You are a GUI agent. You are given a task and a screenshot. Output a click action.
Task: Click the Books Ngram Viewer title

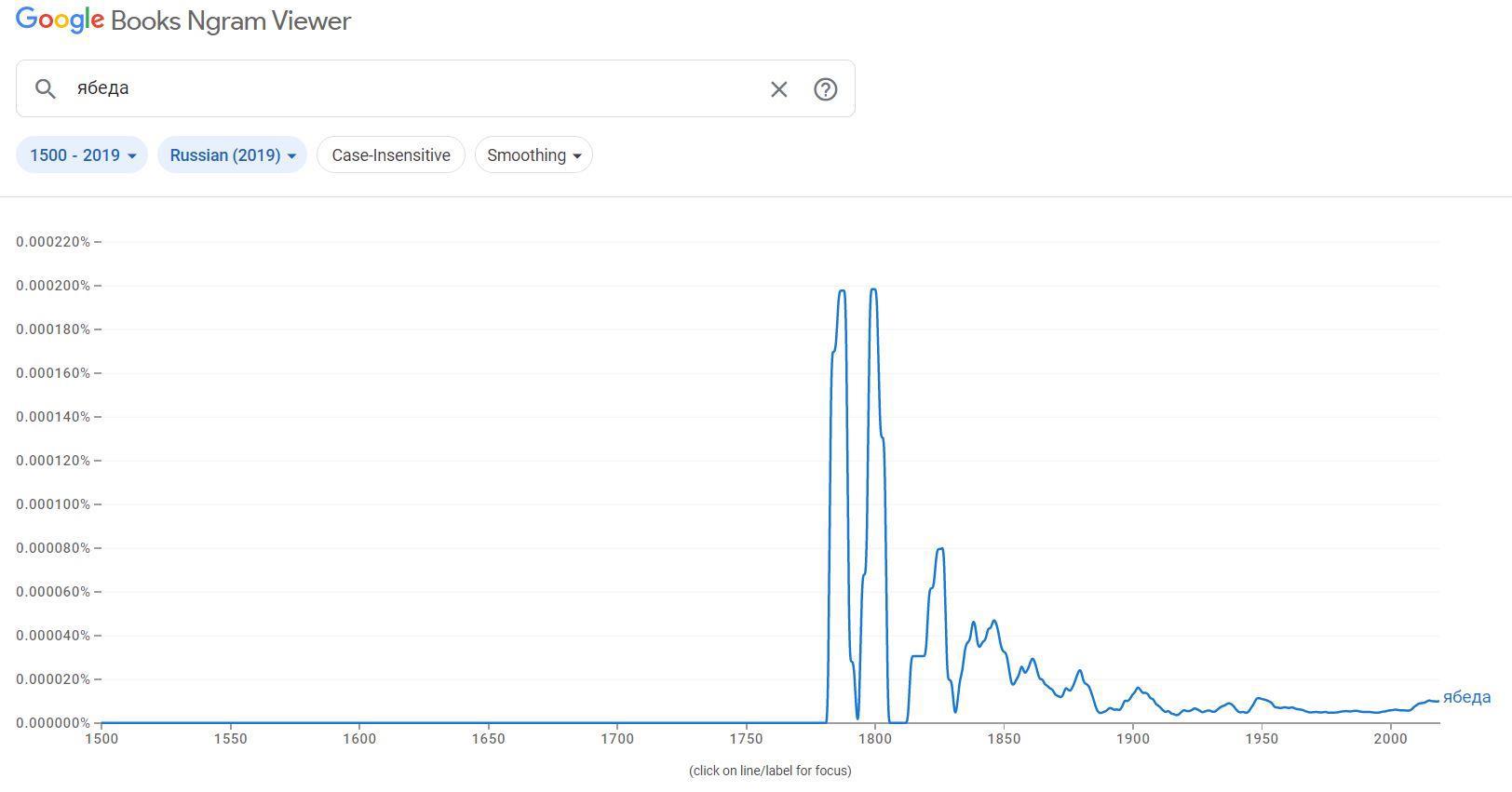[x=231, y=21]
